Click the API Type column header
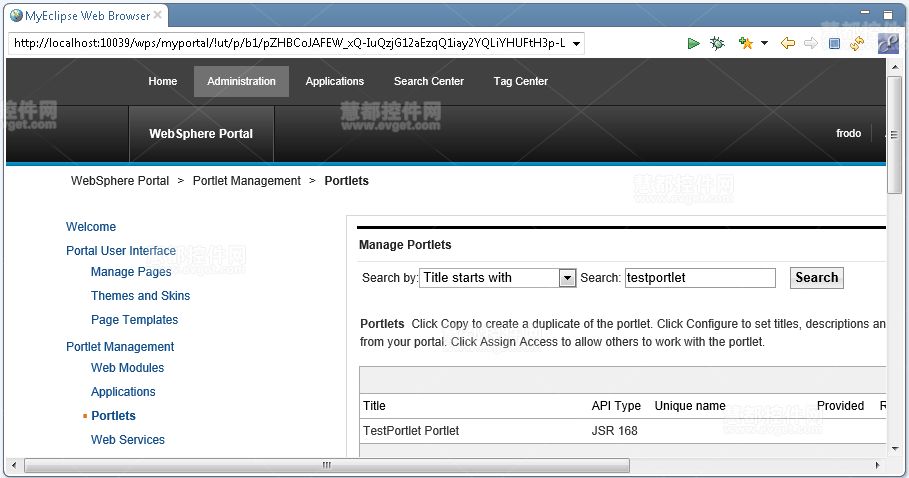This screenshot has height=478, width=909. click(x=616, y=406)
